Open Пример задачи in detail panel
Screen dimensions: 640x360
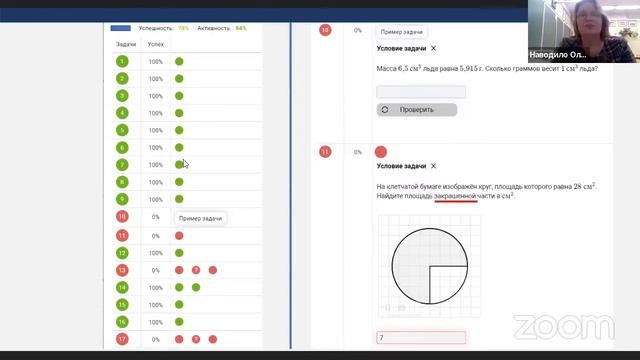tap(402, 32)
